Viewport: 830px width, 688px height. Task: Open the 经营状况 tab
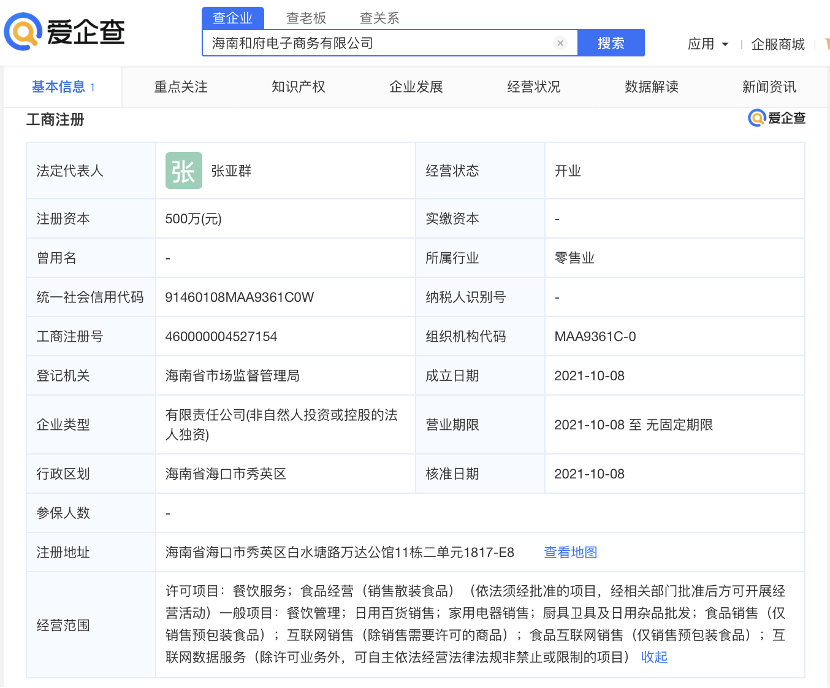pyautogui.click(x=534, y=87)
